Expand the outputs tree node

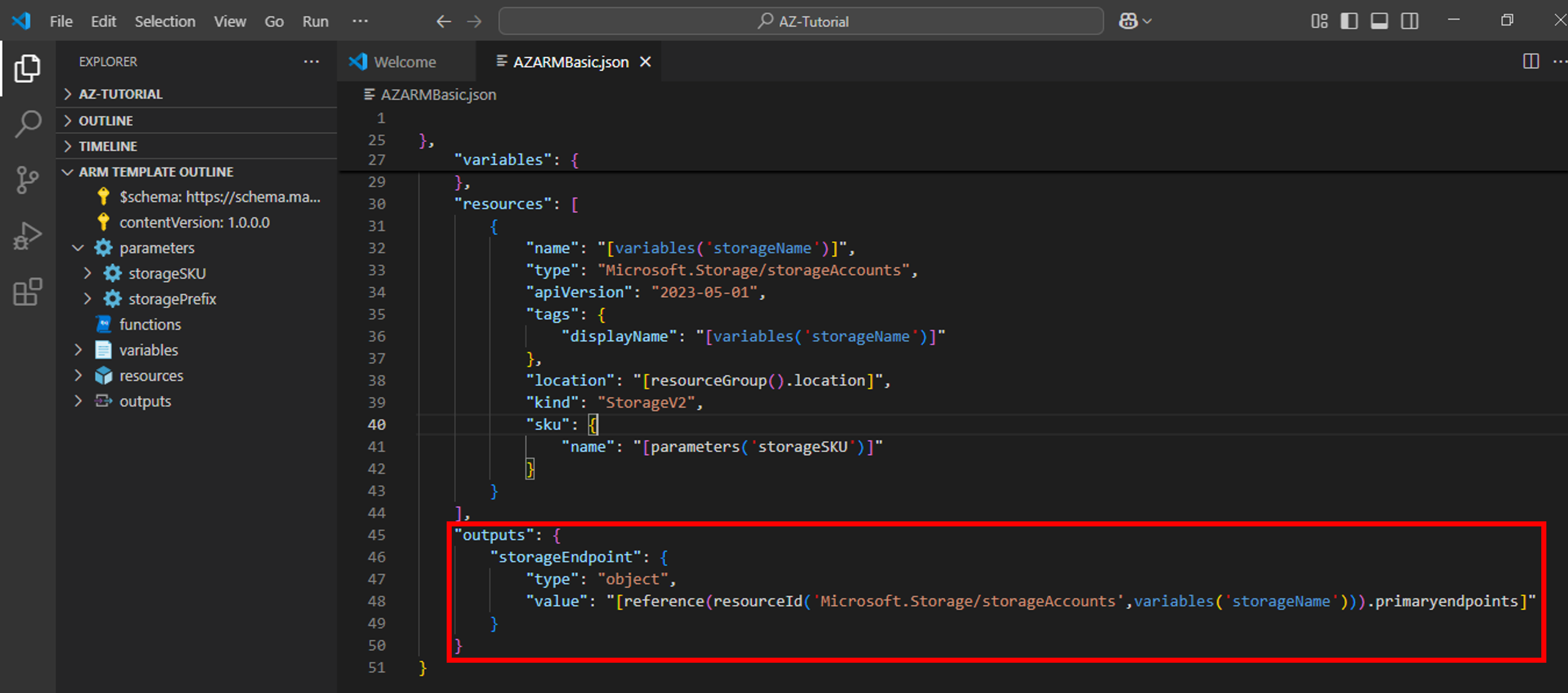(78, 401)
